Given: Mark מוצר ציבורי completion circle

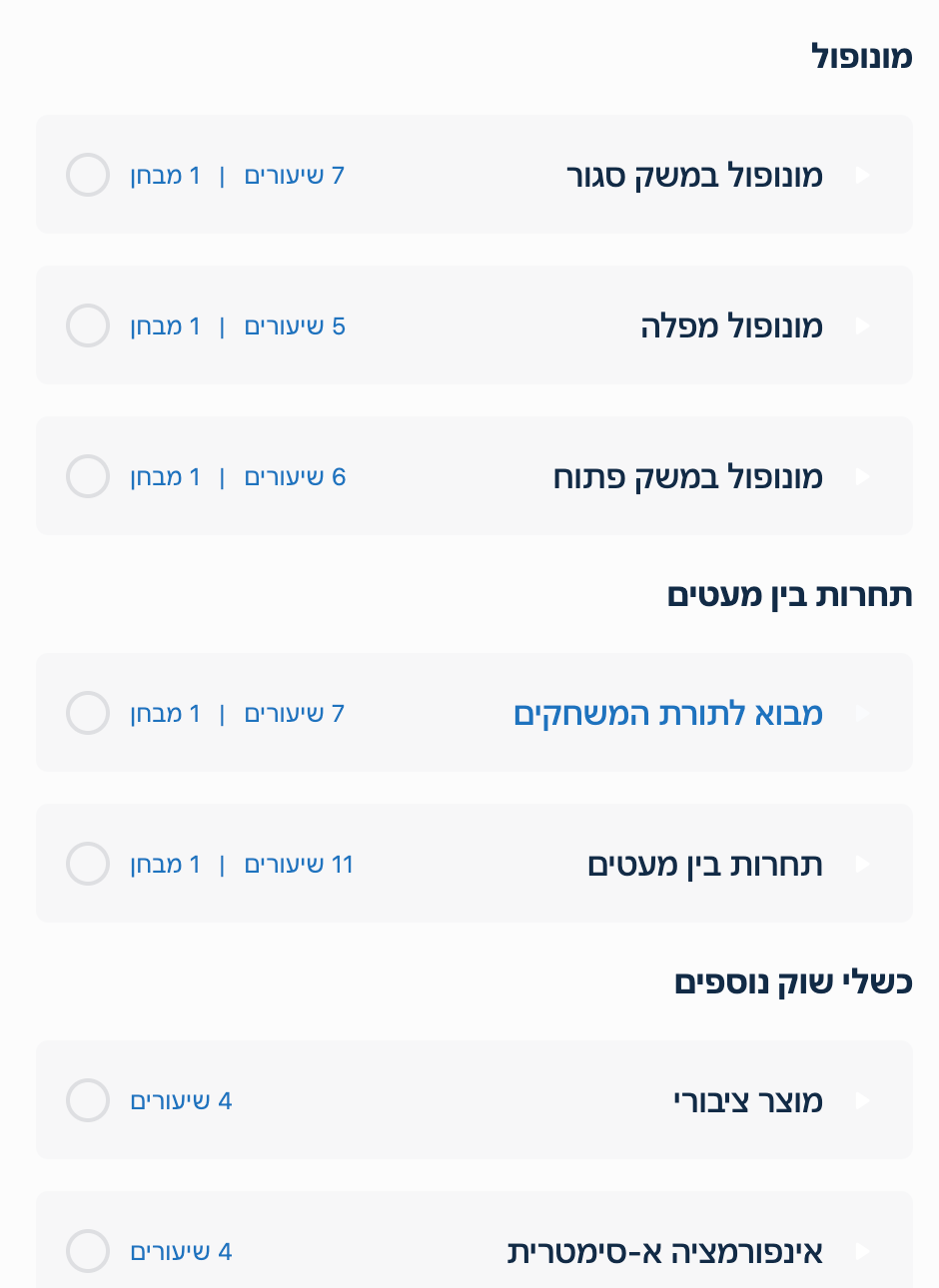Looking at the screenshot, I should [88, 1101].
